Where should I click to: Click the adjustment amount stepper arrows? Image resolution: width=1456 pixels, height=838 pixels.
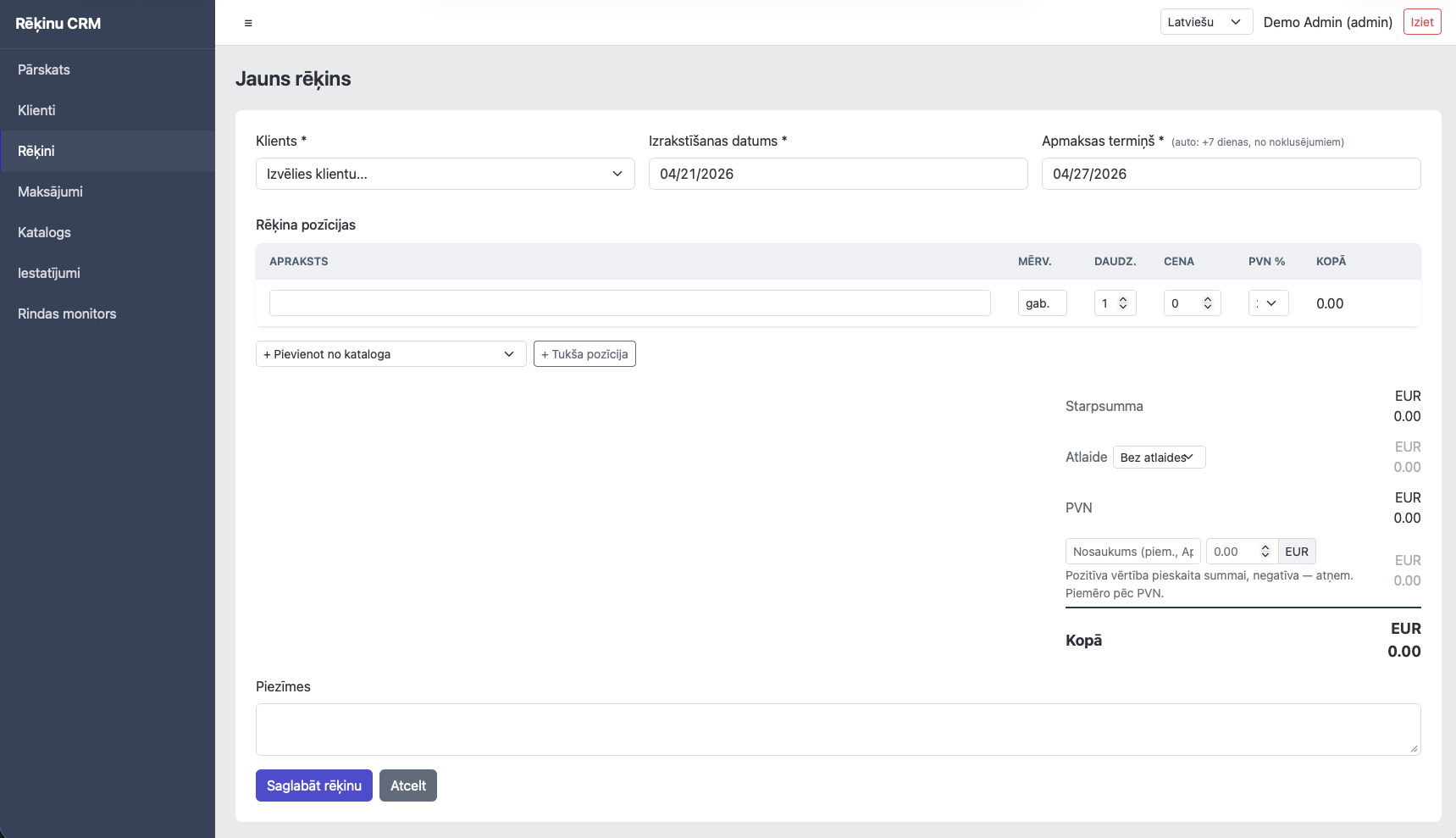pyautogui.click(x=1265, y=552)
